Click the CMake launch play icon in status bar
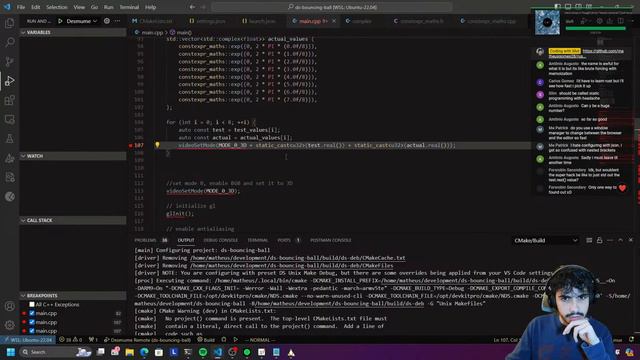Image resolution: width=640 pixels, height=360 pixels. (236, 340)
